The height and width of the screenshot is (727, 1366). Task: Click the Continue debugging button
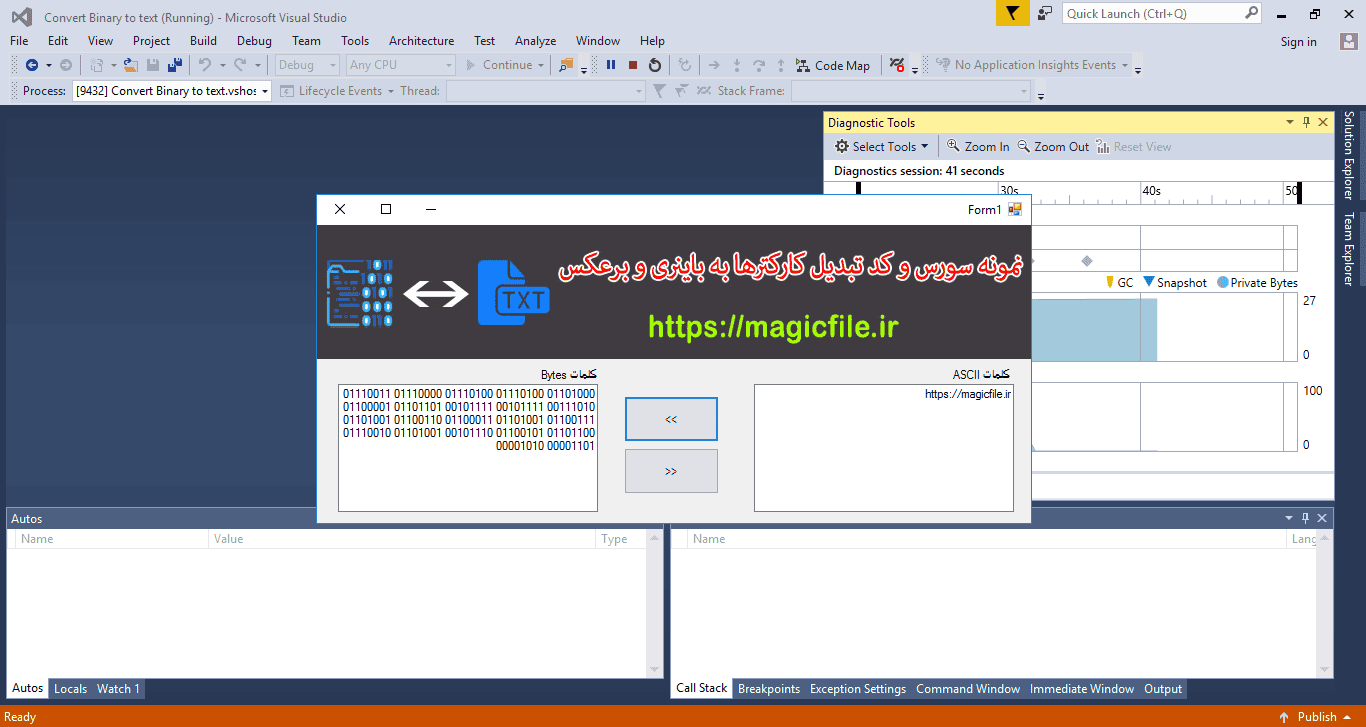point(505,65)
